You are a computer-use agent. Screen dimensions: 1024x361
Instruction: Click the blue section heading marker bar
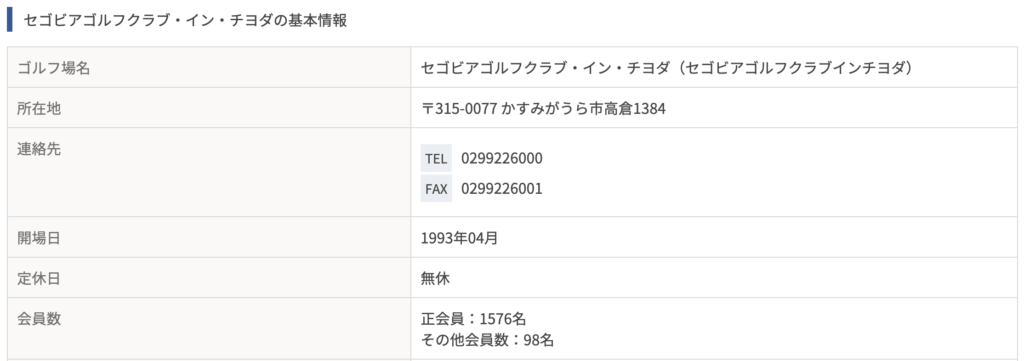coord(10,20)
